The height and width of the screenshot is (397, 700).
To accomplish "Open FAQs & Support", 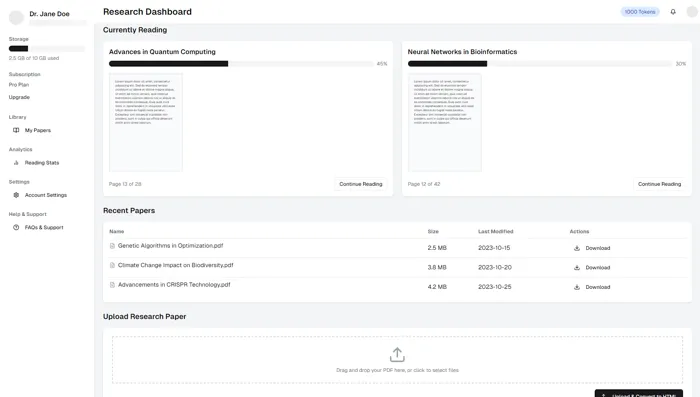I will click(44, 227).
